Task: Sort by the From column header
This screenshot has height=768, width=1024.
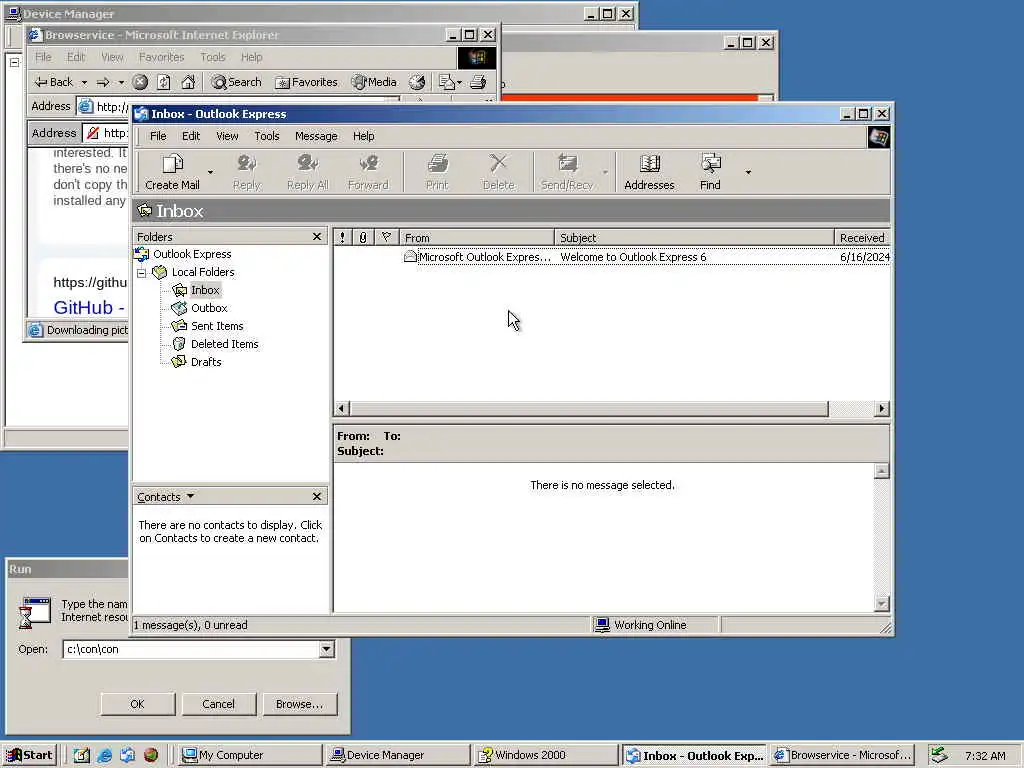Action: click(x=477, y=238)
